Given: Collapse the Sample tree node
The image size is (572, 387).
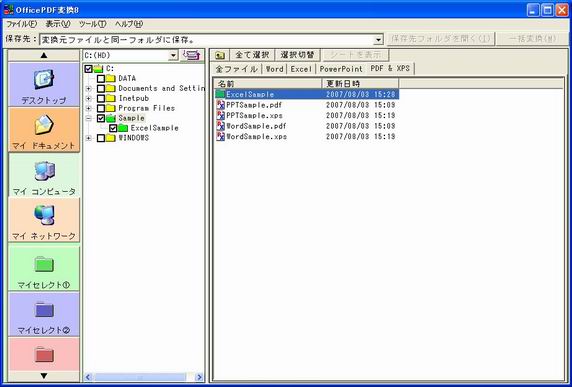Looking at the screenshot, I should click(88, 118).
